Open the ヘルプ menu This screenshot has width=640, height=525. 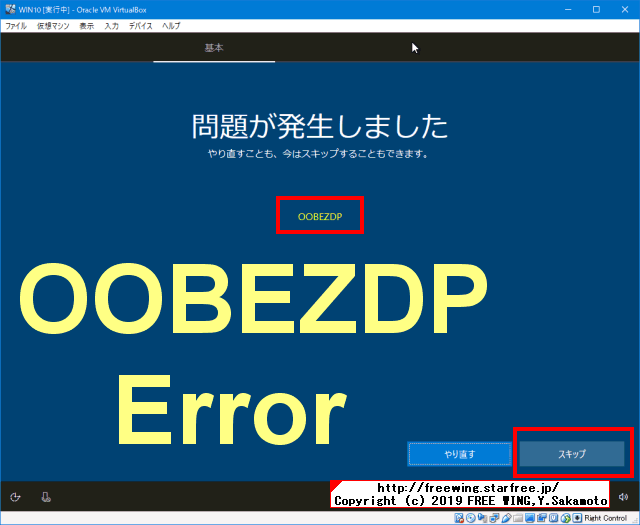(x=171, y=26)
